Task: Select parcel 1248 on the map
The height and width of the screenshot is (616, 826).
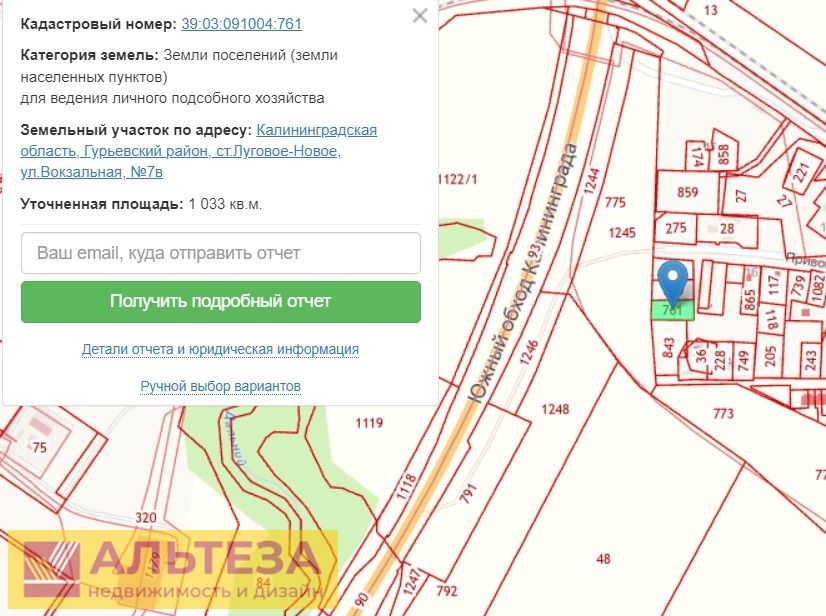Action: pos(555,409)
